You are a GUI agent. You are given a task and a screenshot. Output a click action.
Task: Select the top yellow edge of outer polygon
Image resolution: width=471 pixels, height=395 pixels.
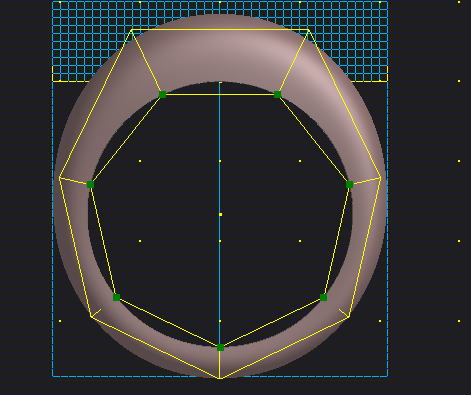(x=220, y=30)
